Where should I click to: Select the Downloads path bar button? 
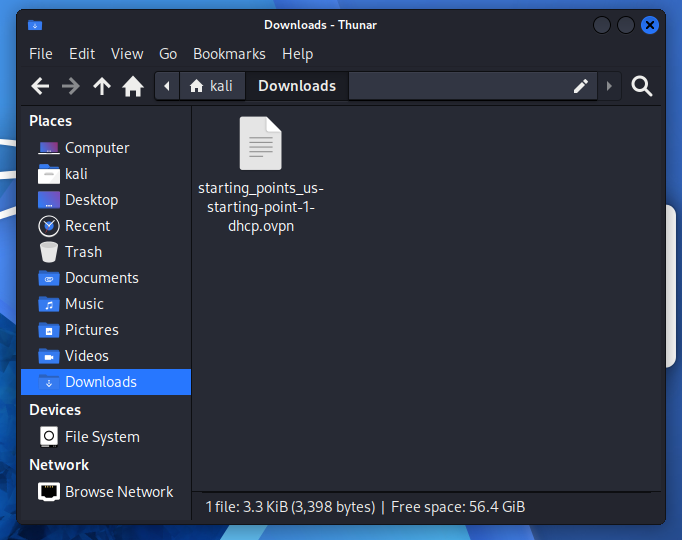coord(297,86)
